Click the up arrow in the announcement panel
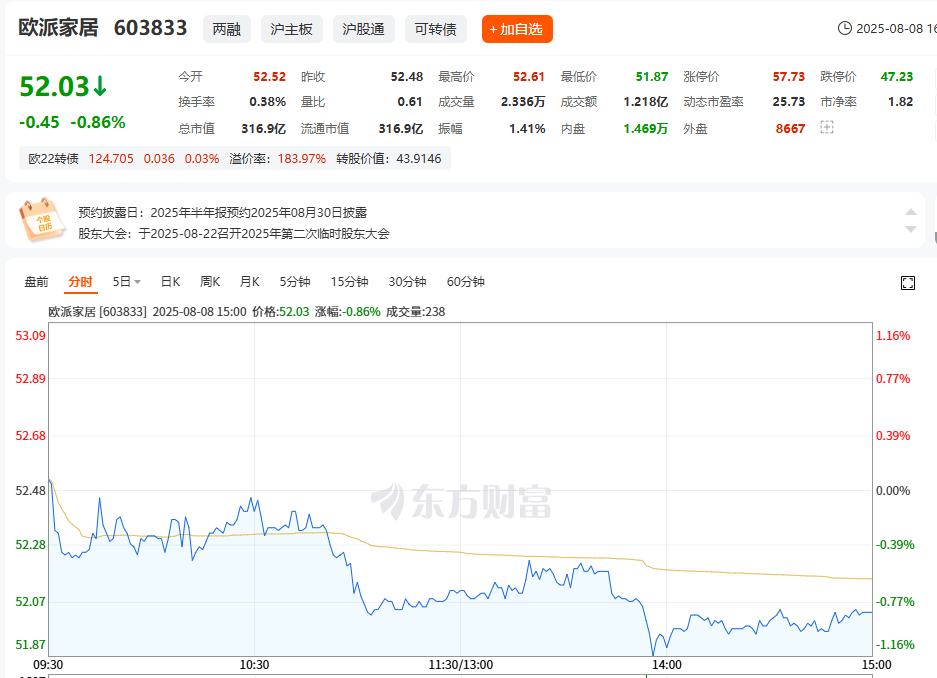This screenshot has height=678, width=937. 911,211
